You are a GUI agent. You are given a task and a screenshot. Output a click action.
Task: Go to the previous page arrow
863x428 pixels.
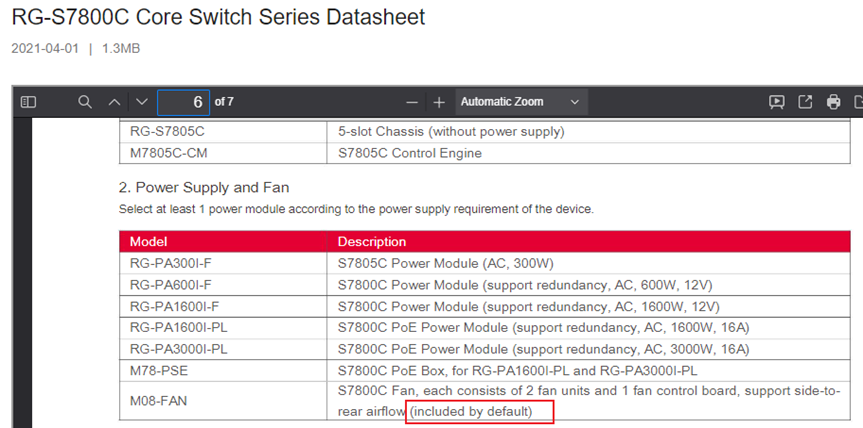tap(114, 102)
